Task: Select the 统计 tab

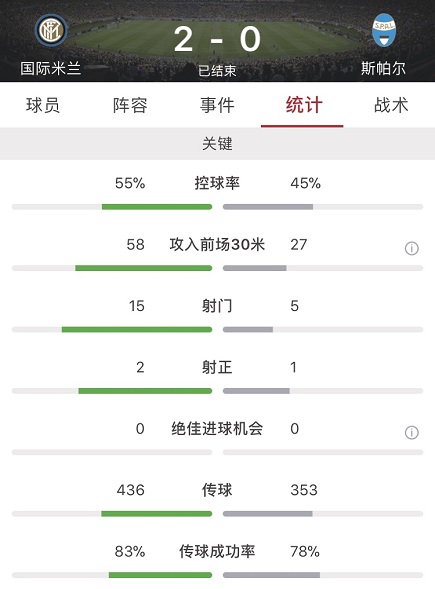Action: click(x=304, y=105)
